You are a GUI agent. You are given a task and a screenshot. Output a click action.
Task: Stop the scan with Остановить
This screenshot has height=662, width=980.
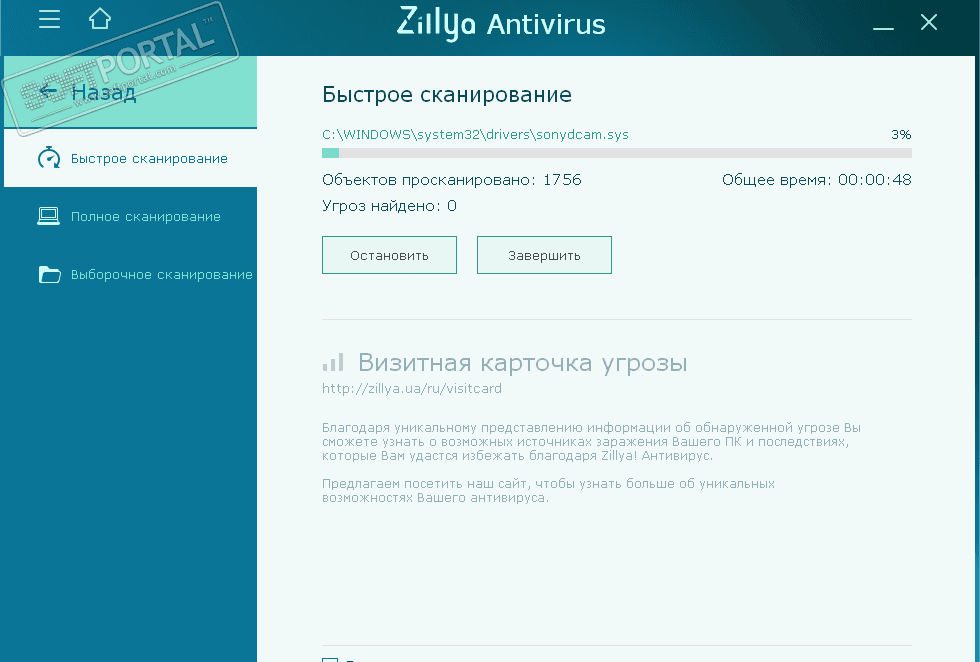coord(389,255)
